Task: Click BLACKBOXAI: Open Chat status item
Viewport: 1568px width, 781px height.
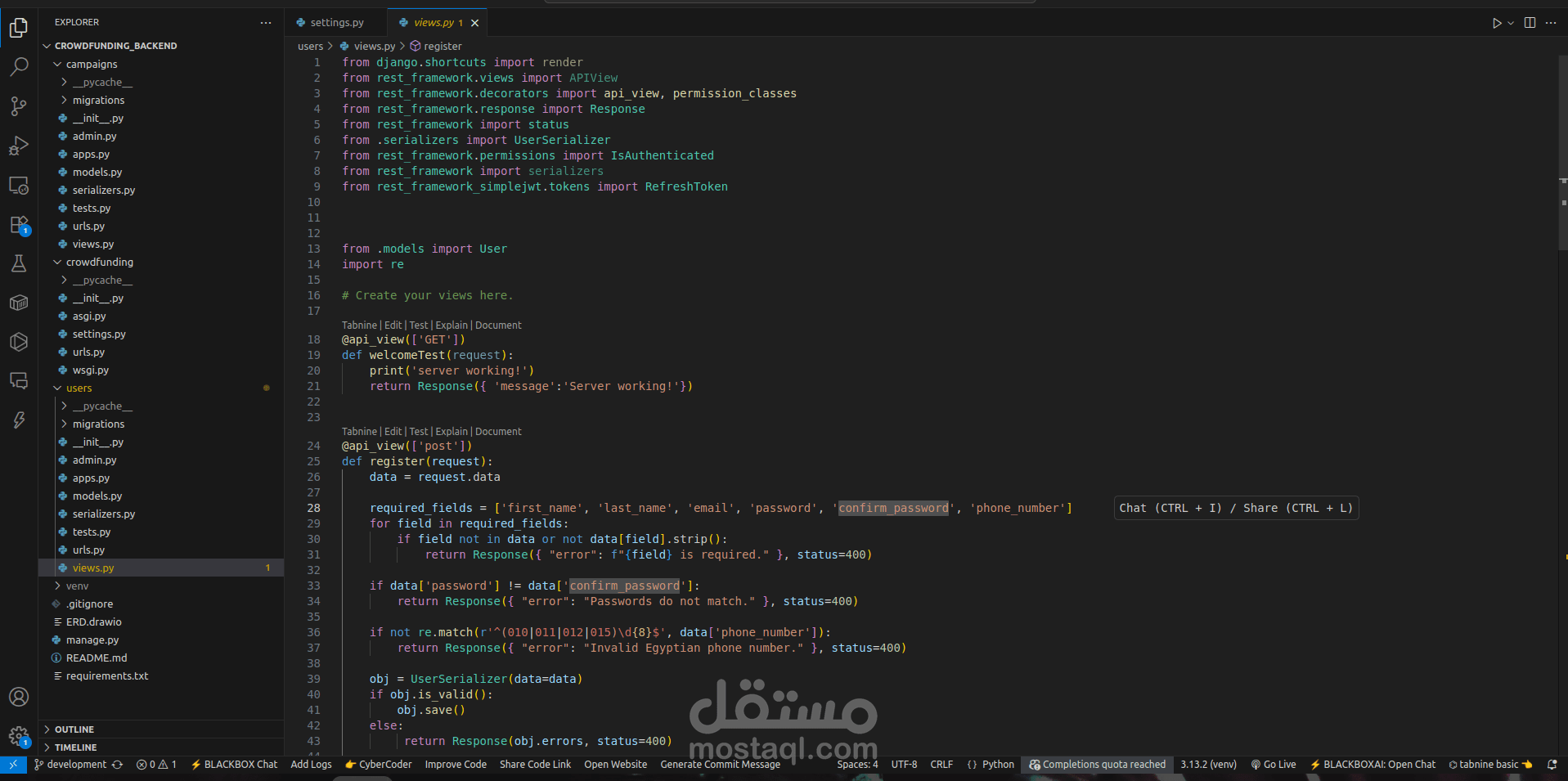Action: click(x=1373, y=765)
